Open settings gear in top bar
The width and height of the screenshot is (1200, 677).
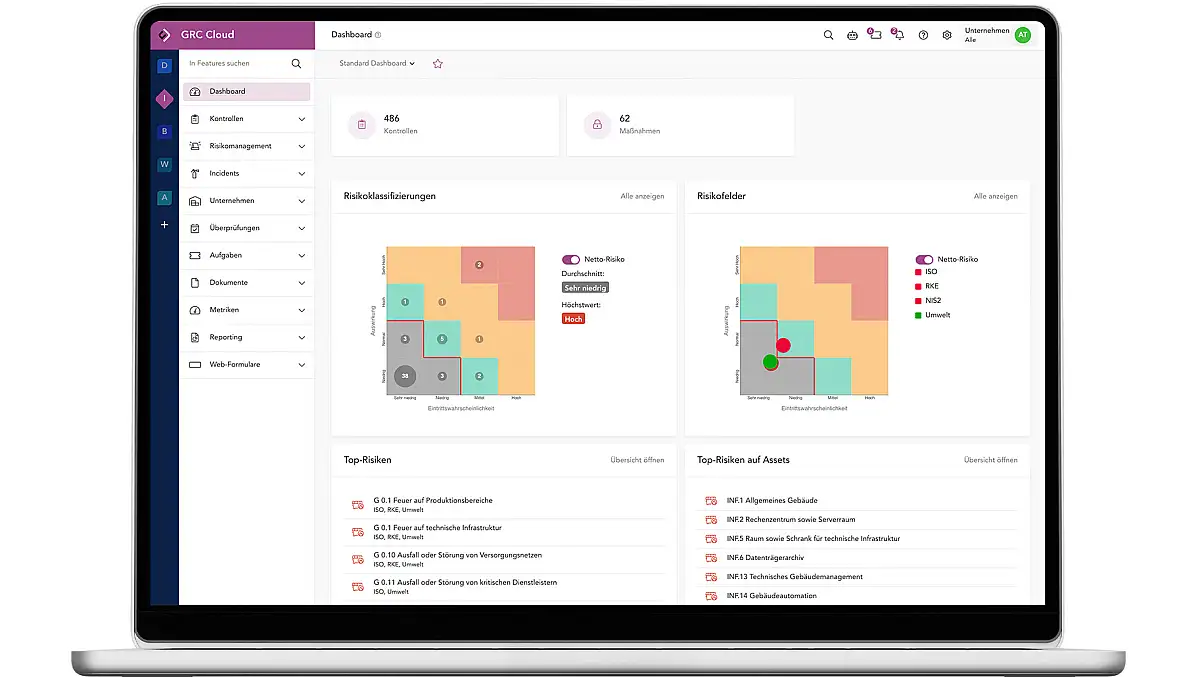click(x=945, y=35)
